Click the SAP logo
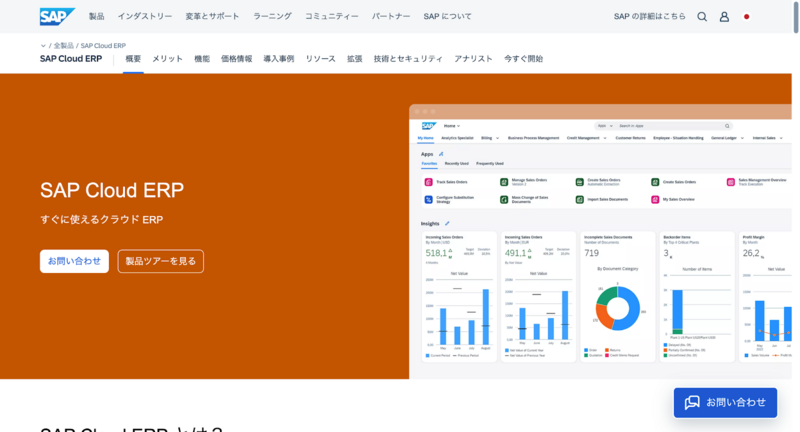The height and width of the screenshot is (432, 800). (57, 16)
